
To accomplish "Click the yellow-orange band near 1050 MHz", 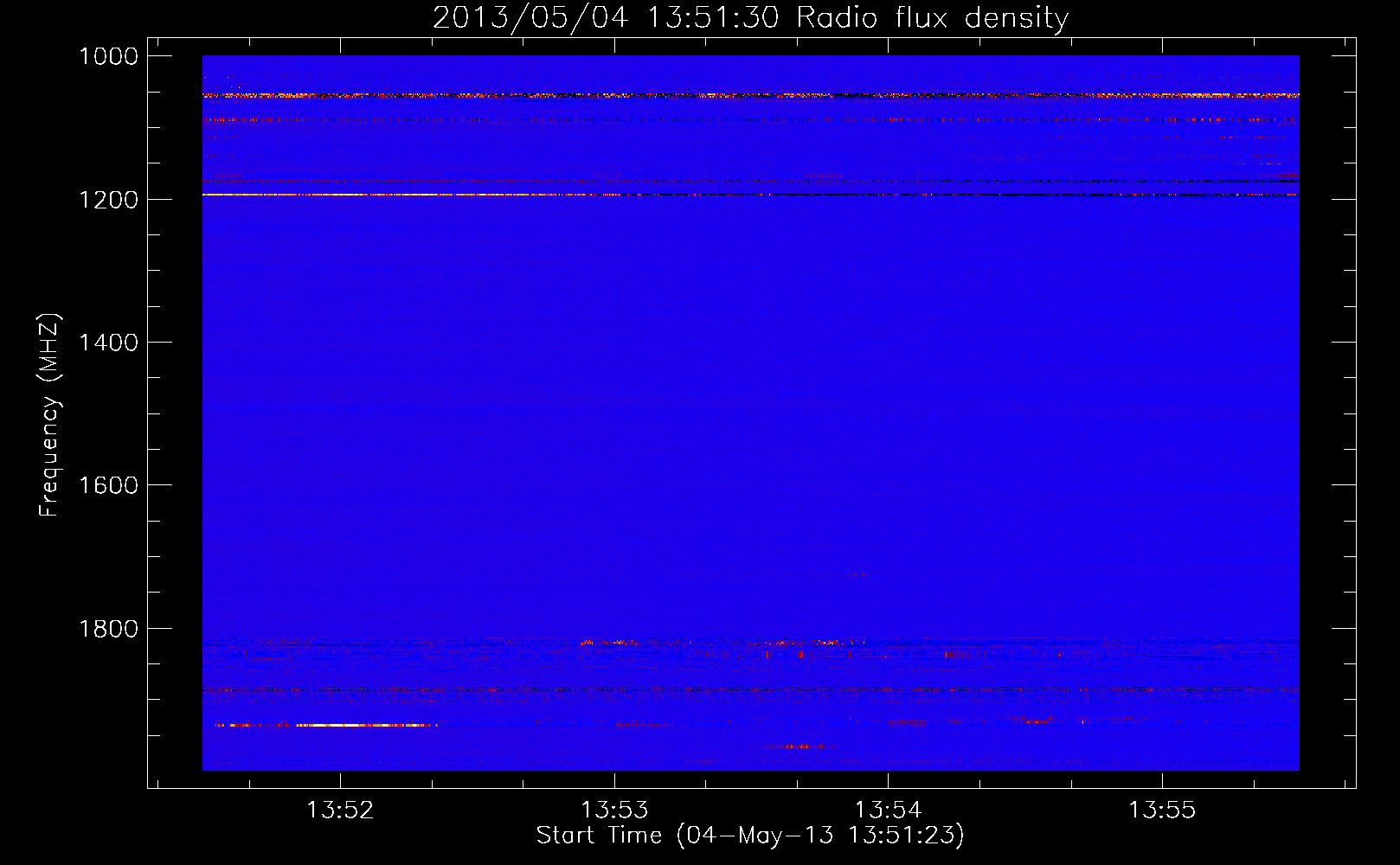I will click(750, 95).
